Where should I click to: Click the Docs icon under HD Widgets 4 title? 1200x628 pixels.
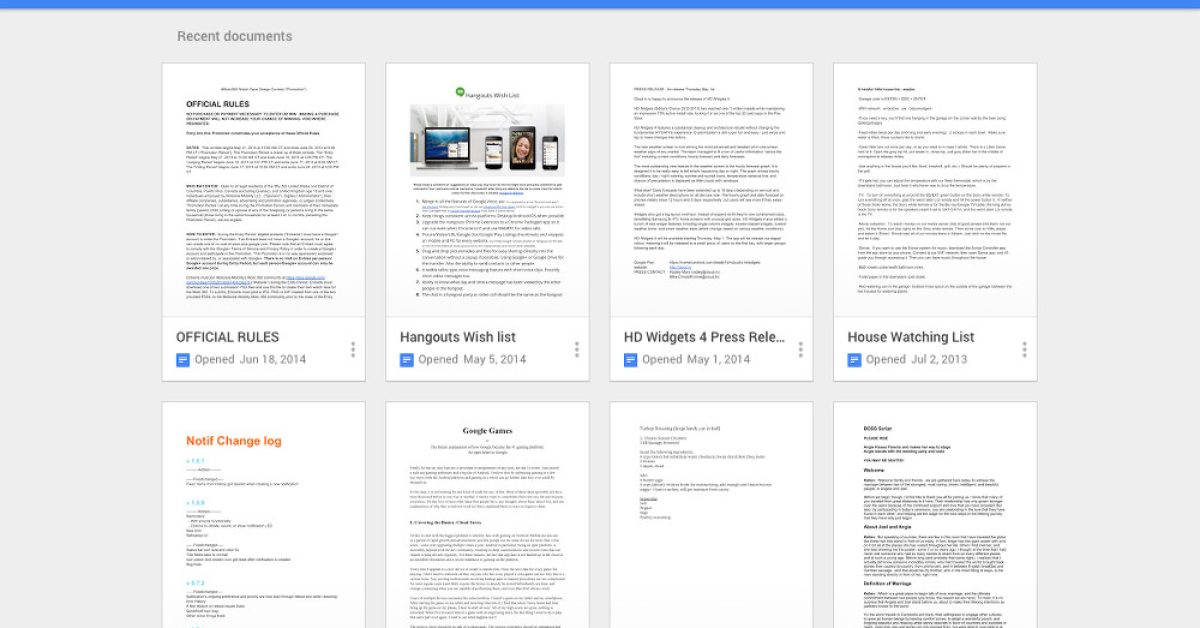[631, 360]
